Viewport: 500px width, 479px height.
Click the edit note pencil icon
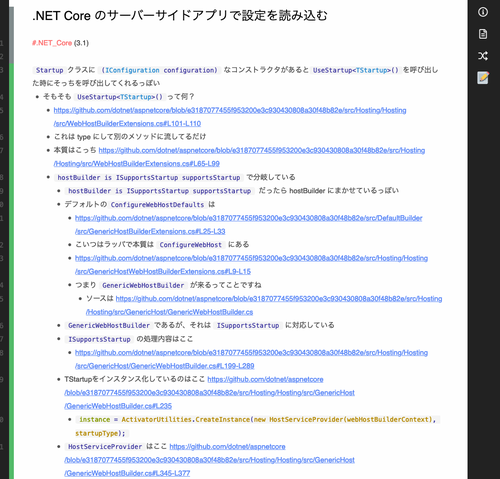coord(483,78)
